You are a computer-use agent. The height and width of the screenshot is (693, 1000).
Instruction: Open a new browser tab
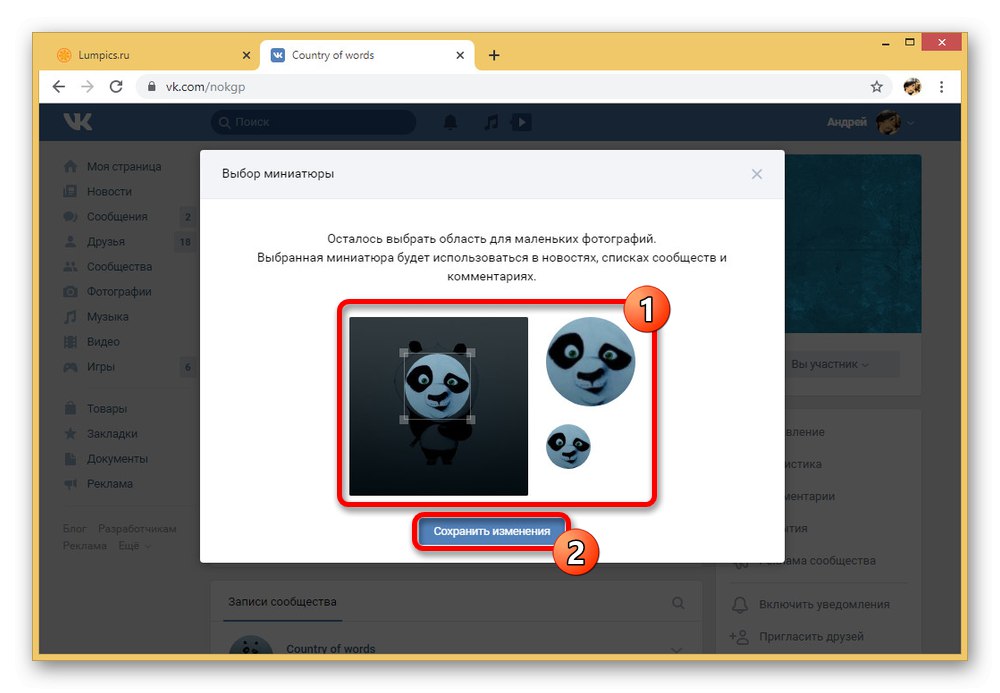coord(494,55)
